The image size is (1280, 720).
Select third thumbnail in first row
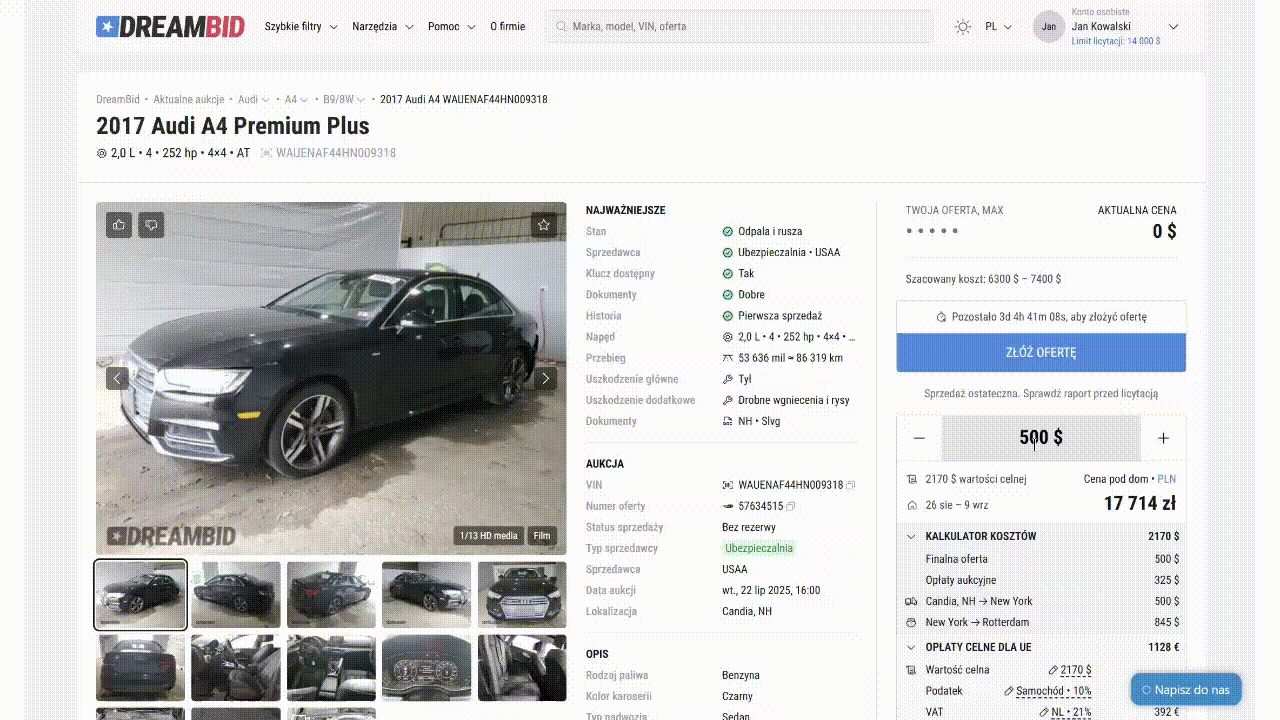point(331,595)
